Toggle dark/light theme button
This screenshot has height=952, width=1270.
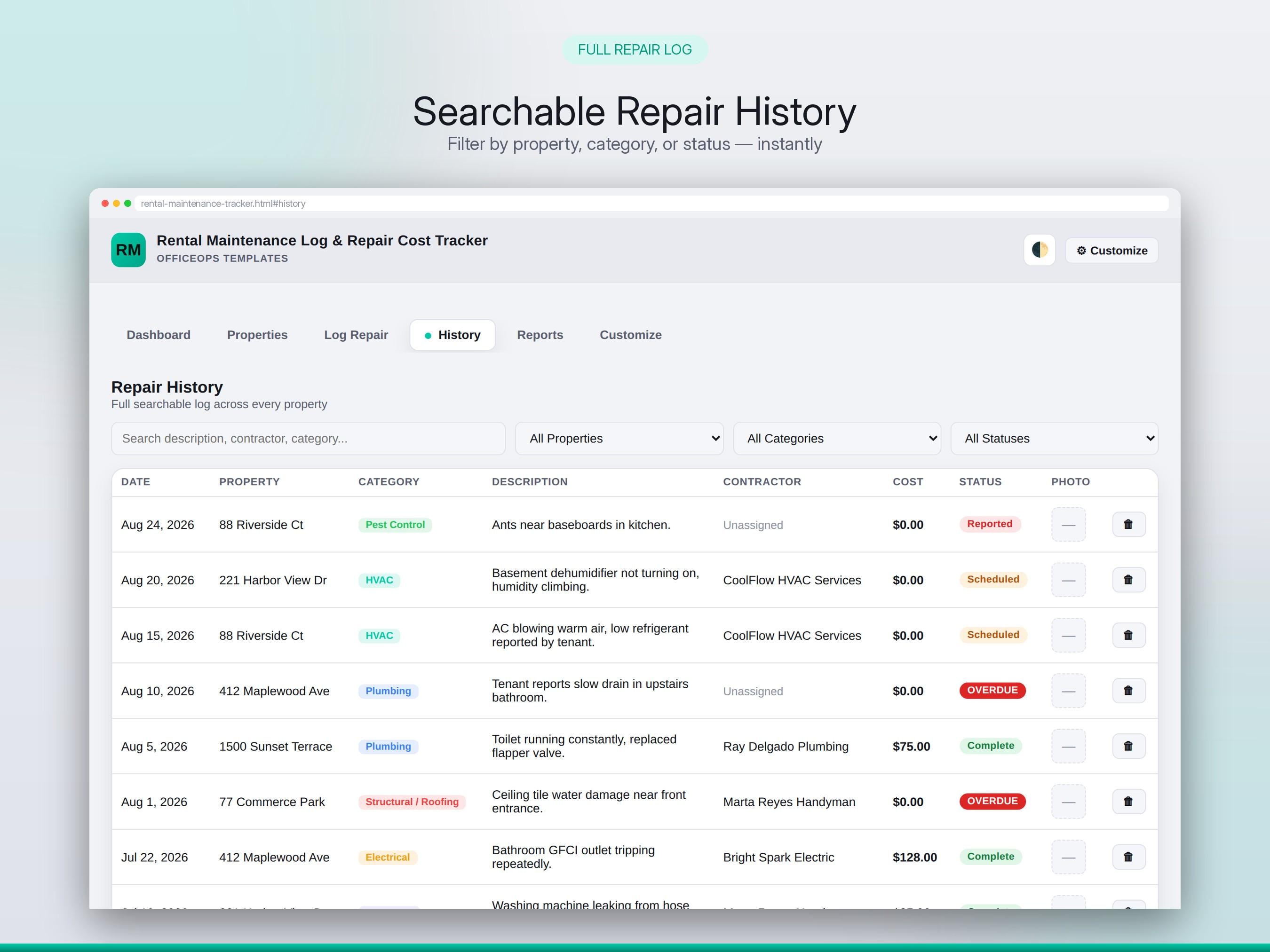1039,250
